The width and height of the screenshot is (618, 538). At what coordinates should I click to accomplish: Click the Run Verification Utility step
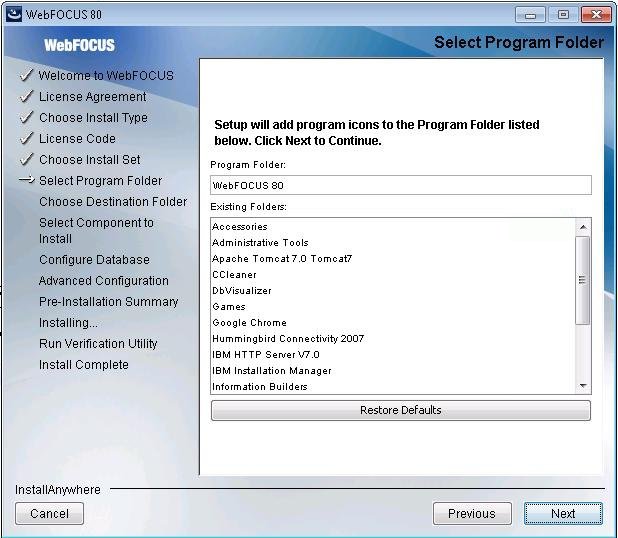coord(98,344)
